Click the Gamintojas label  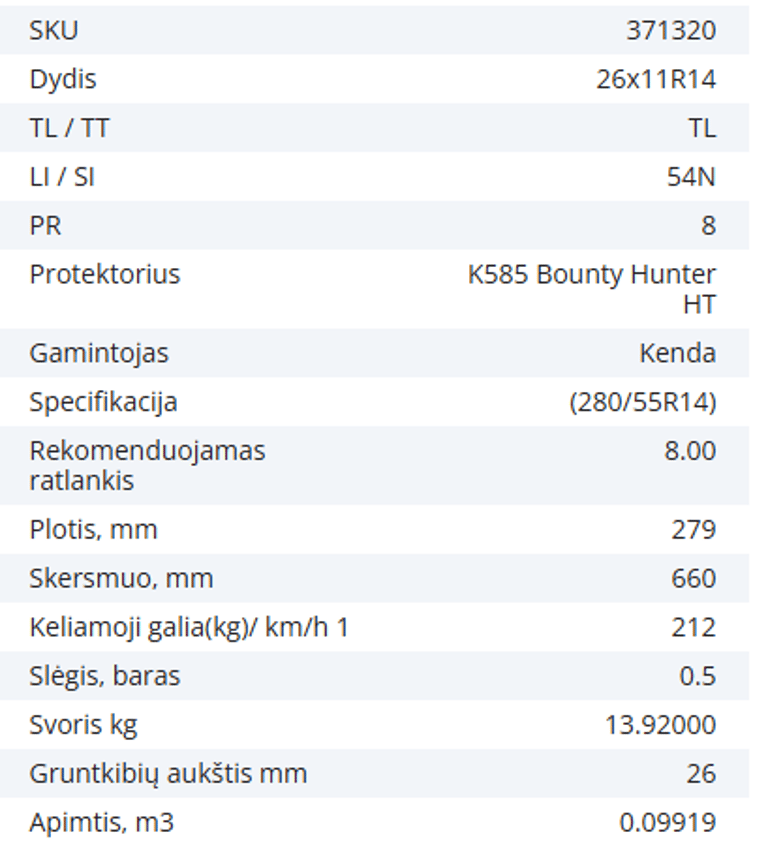coord(99,354)
